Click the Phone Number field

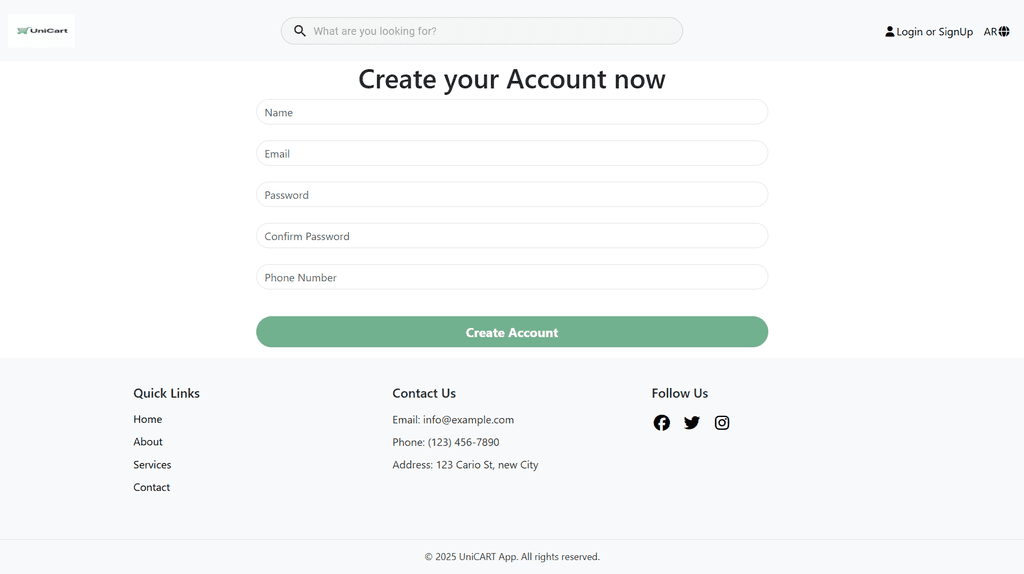click(512, 278)
